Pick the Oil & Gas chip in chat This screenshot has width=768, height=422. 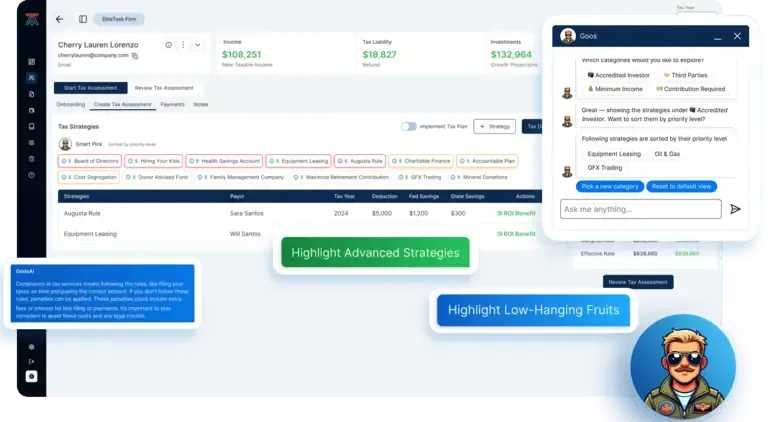667,154
